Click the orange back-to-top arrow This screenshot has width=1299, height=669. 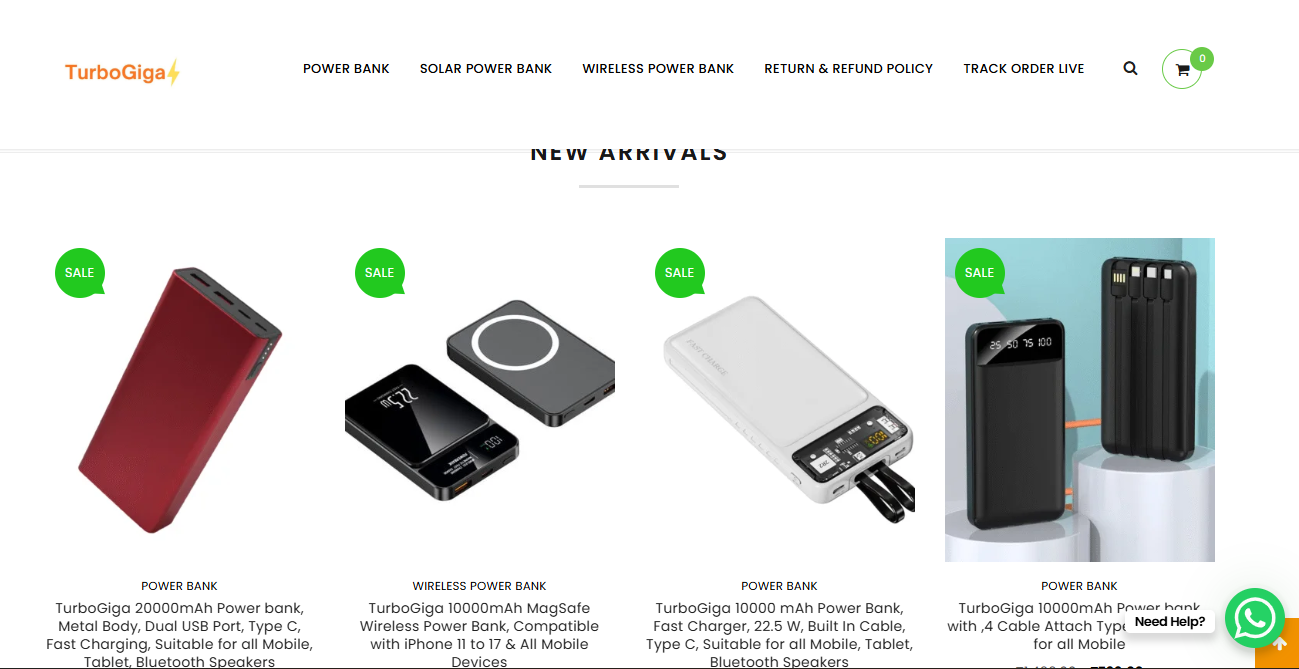click(x=1278, y=645)
